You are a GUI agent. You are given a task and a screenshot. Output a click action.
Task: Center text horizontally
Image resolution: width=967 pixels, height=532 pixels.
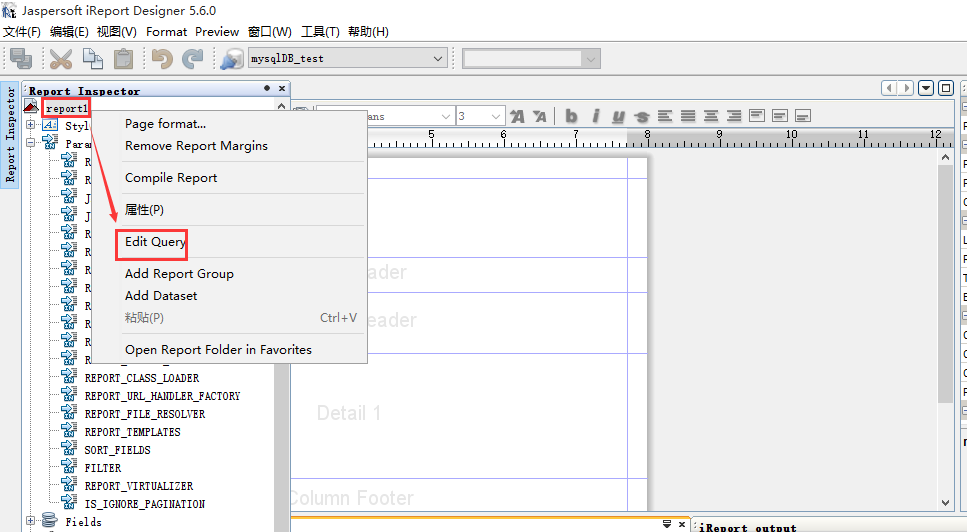pyautogui.click(x=710, y=115)
